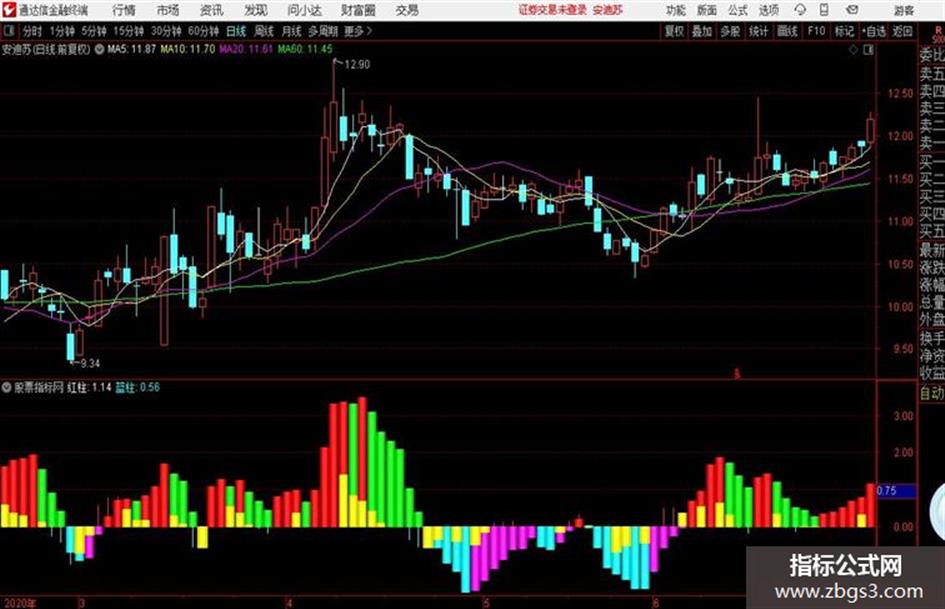Click the MA60: 11.45 indicator value
Viewport: 945px width, 609px height.
(305, 49)
